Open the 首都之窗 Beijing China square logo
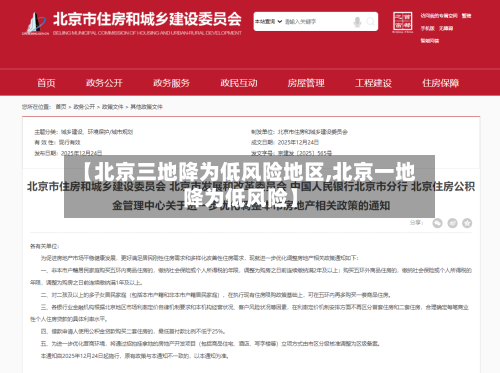 (403, 22)
